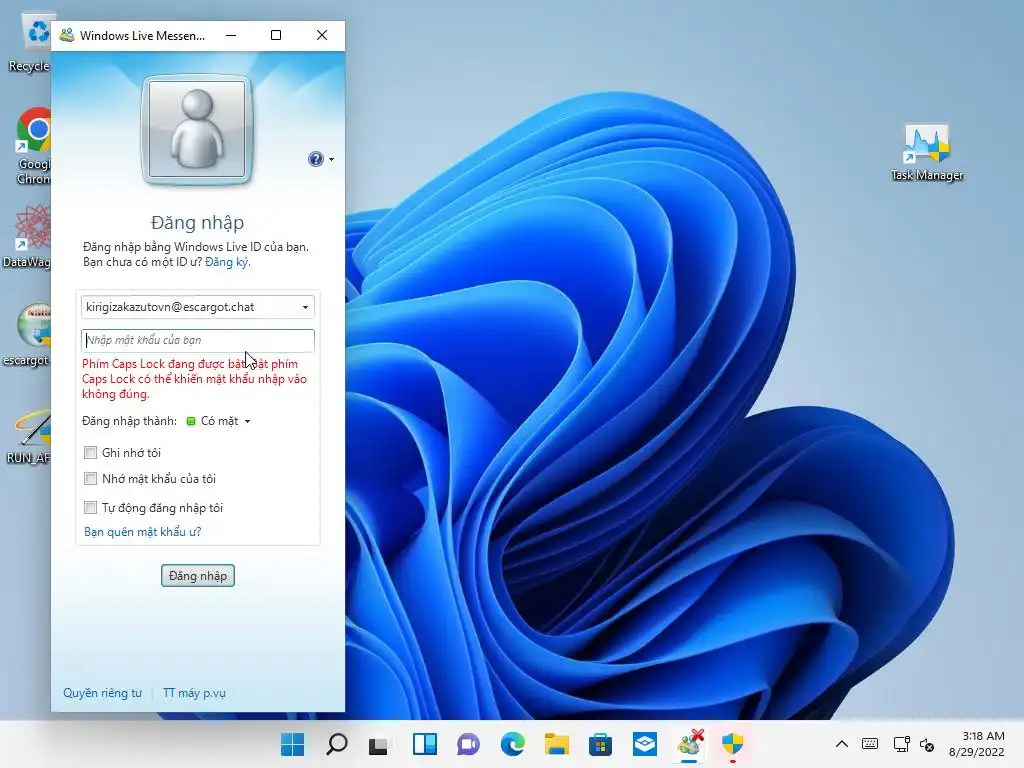Click the Đăng nhập heading text
Viewport: 1024px width, 768px height.
197,222
